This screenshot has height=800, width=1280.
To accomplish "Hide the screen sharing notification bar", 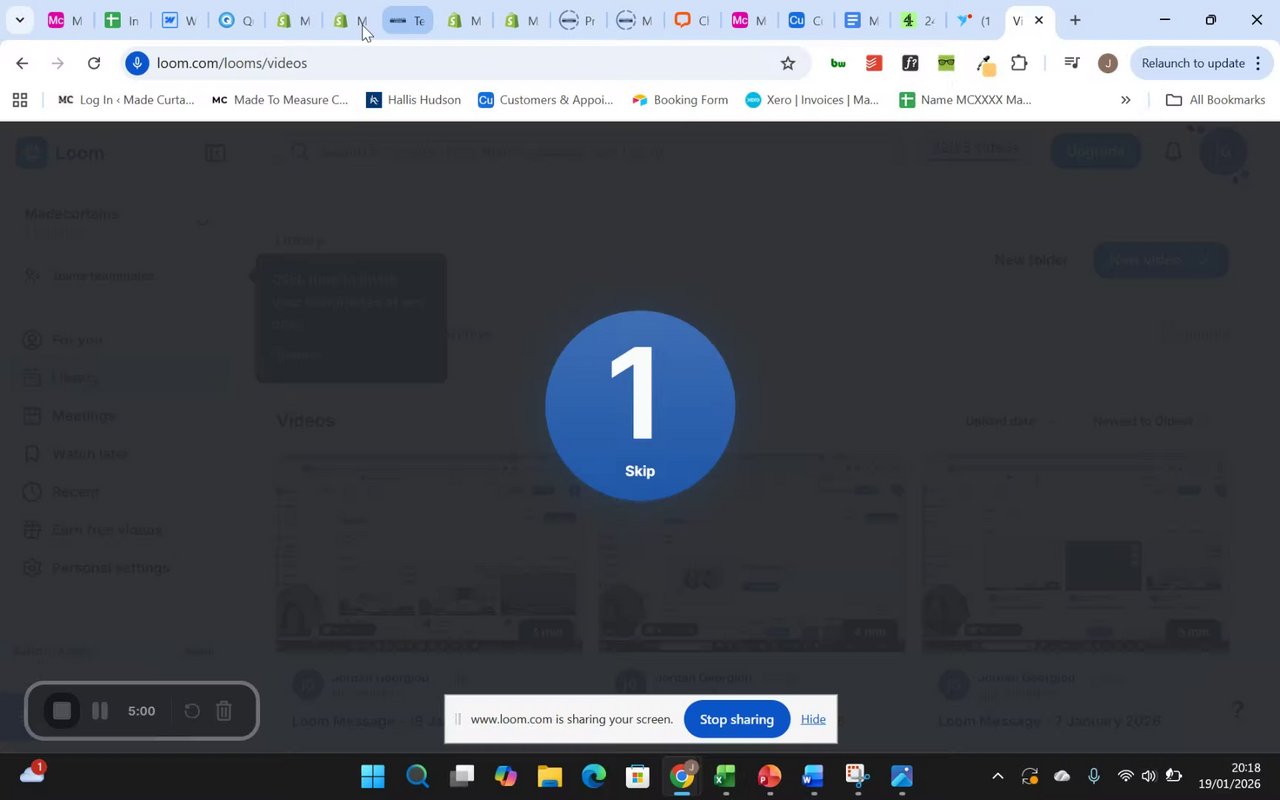I will 813,719.
